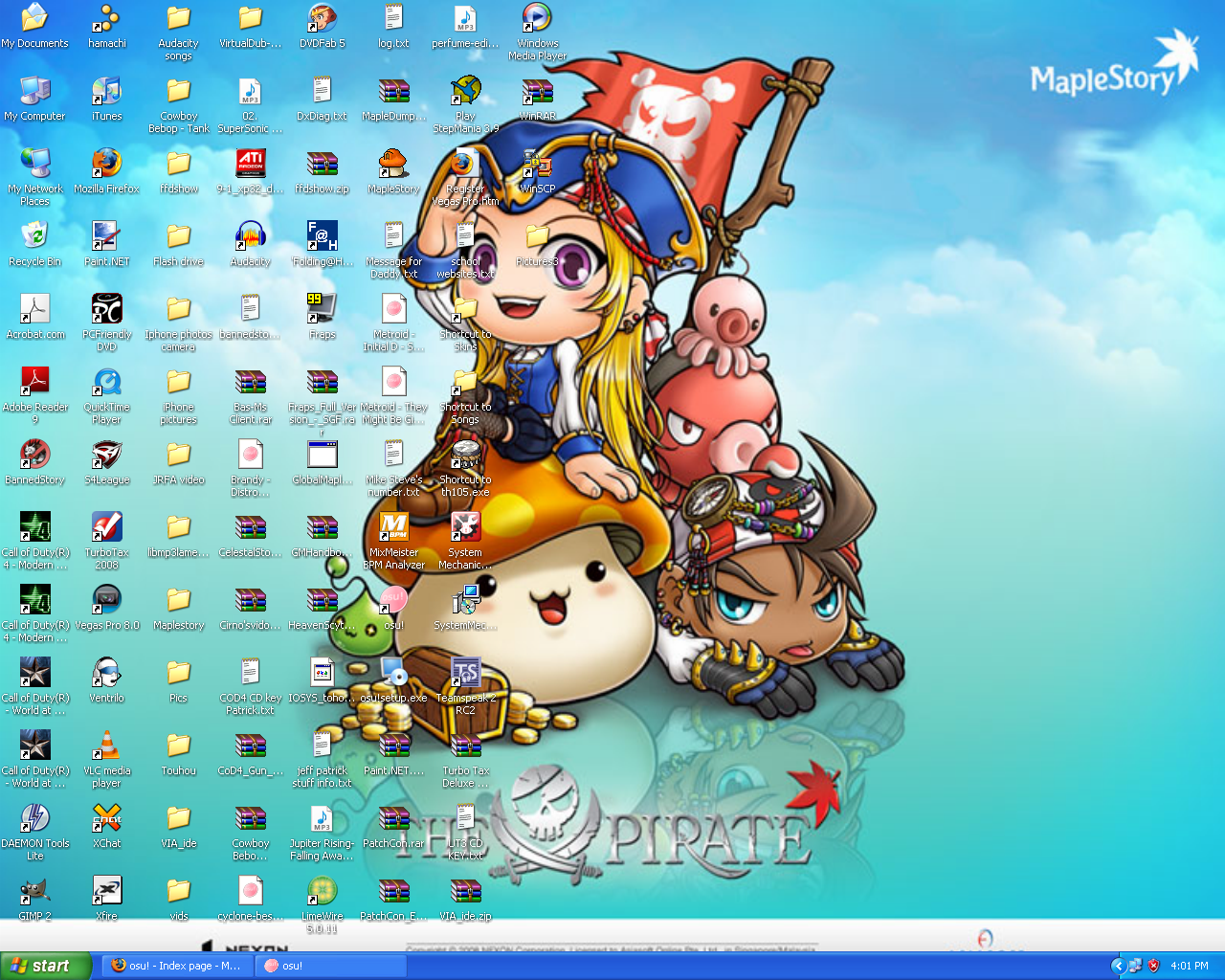Click Register Vegas Pro.htm file

click(x=465, y=164)
